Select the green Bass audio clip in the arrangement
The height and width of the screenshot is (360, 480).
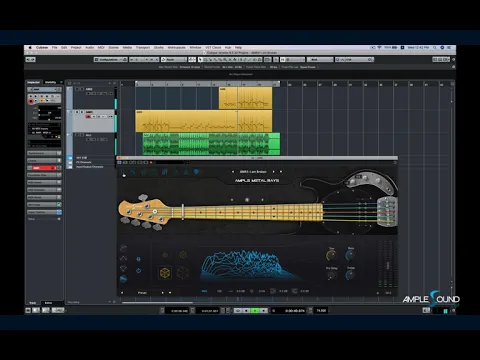pos(211,144)
